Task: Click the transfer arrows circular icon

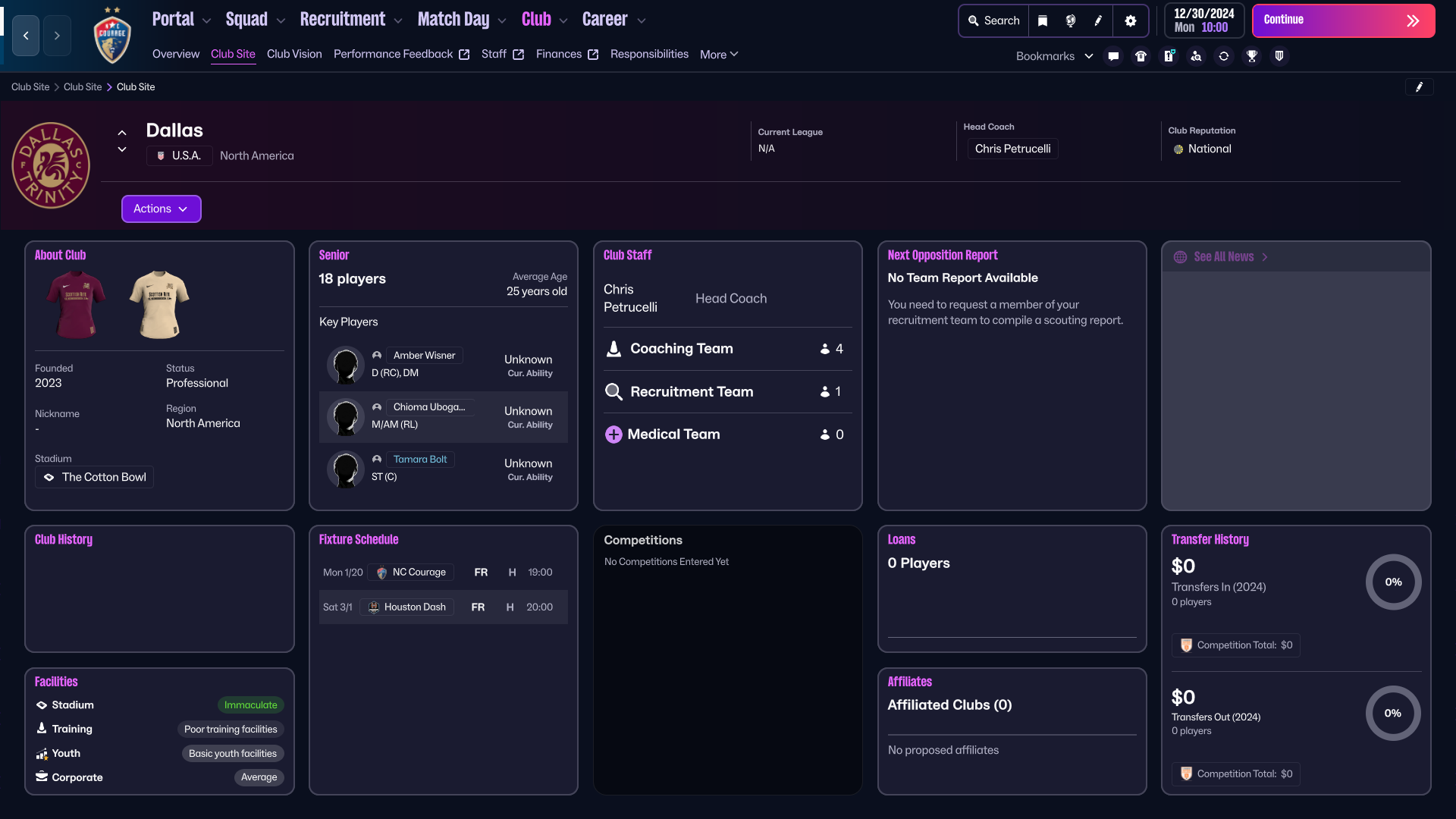Action: (x=1223, y=56)
